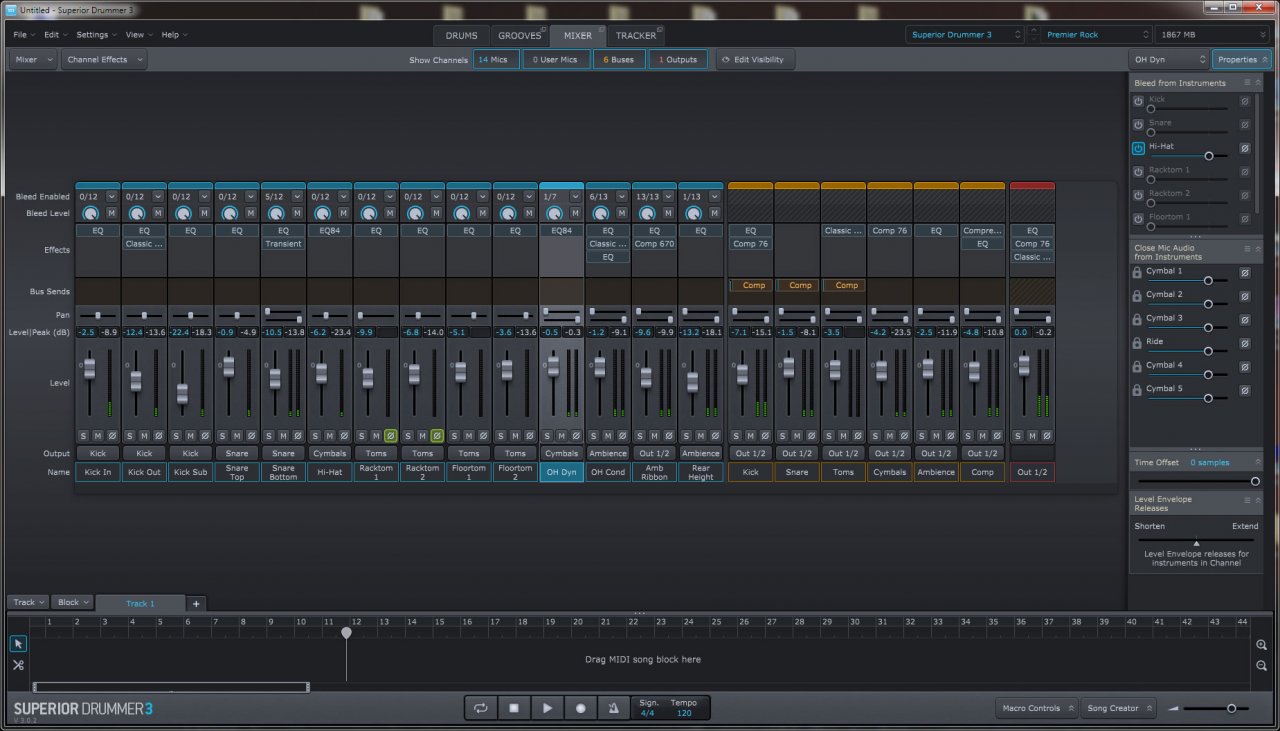Start playback with play button
Image resolution: width=1280 pixels, height=731 pixels.
tap(547, 708)
